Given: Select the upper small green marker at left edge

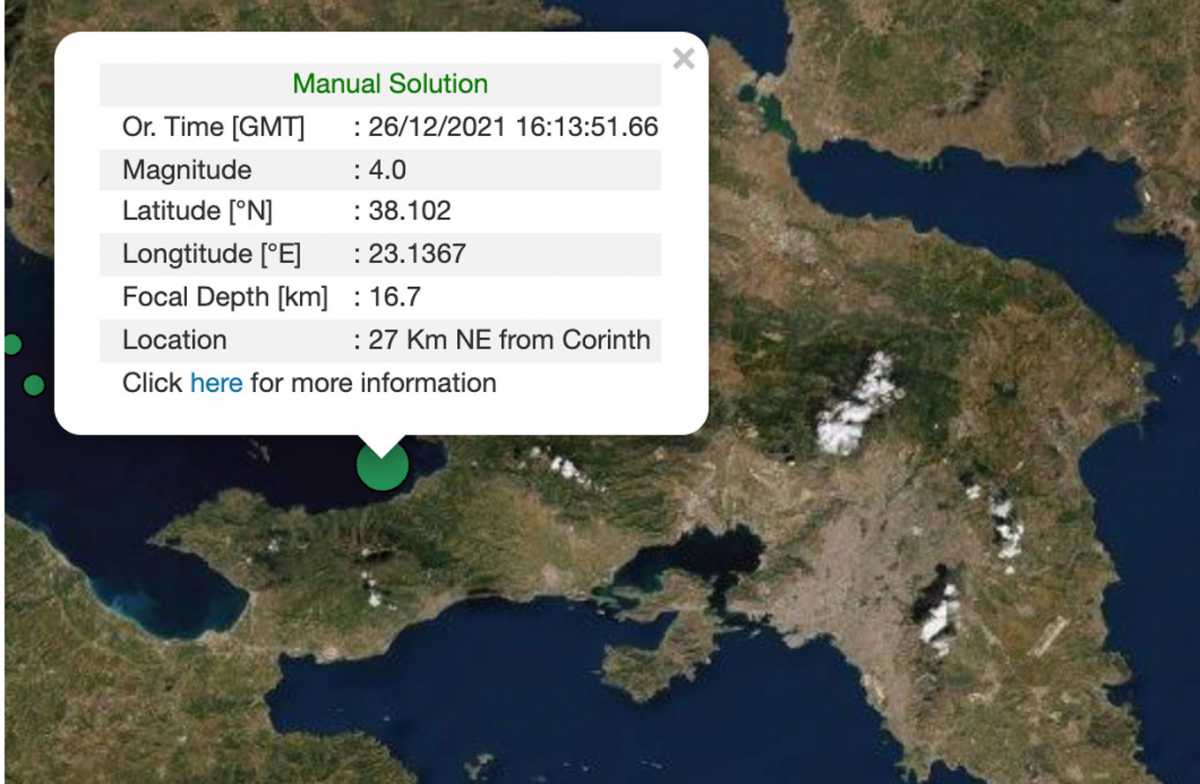Looking at the screenshot, I should (12, 344).
